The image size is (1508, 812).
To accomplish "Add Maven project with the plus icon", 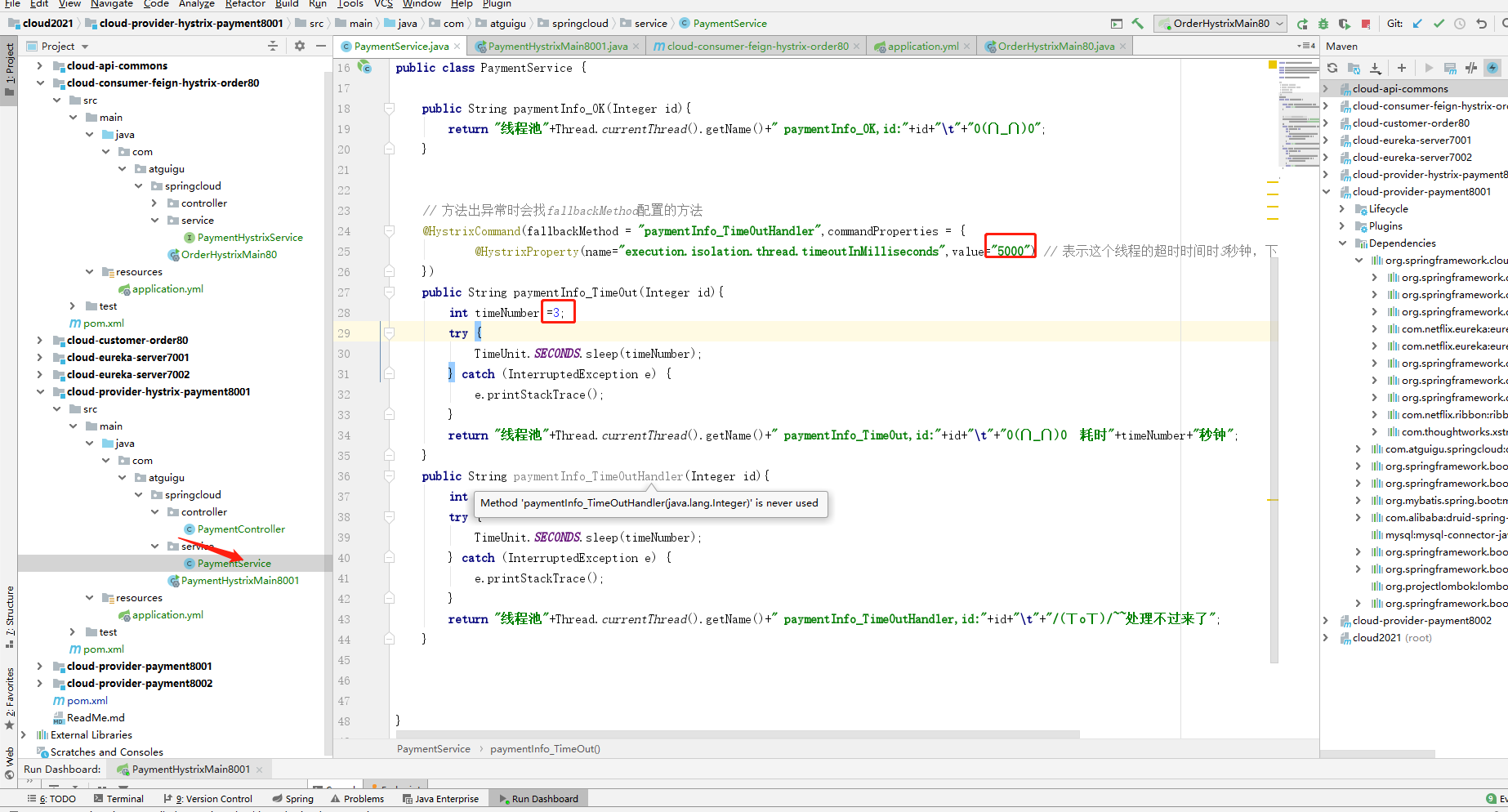I will (1402, 68).
